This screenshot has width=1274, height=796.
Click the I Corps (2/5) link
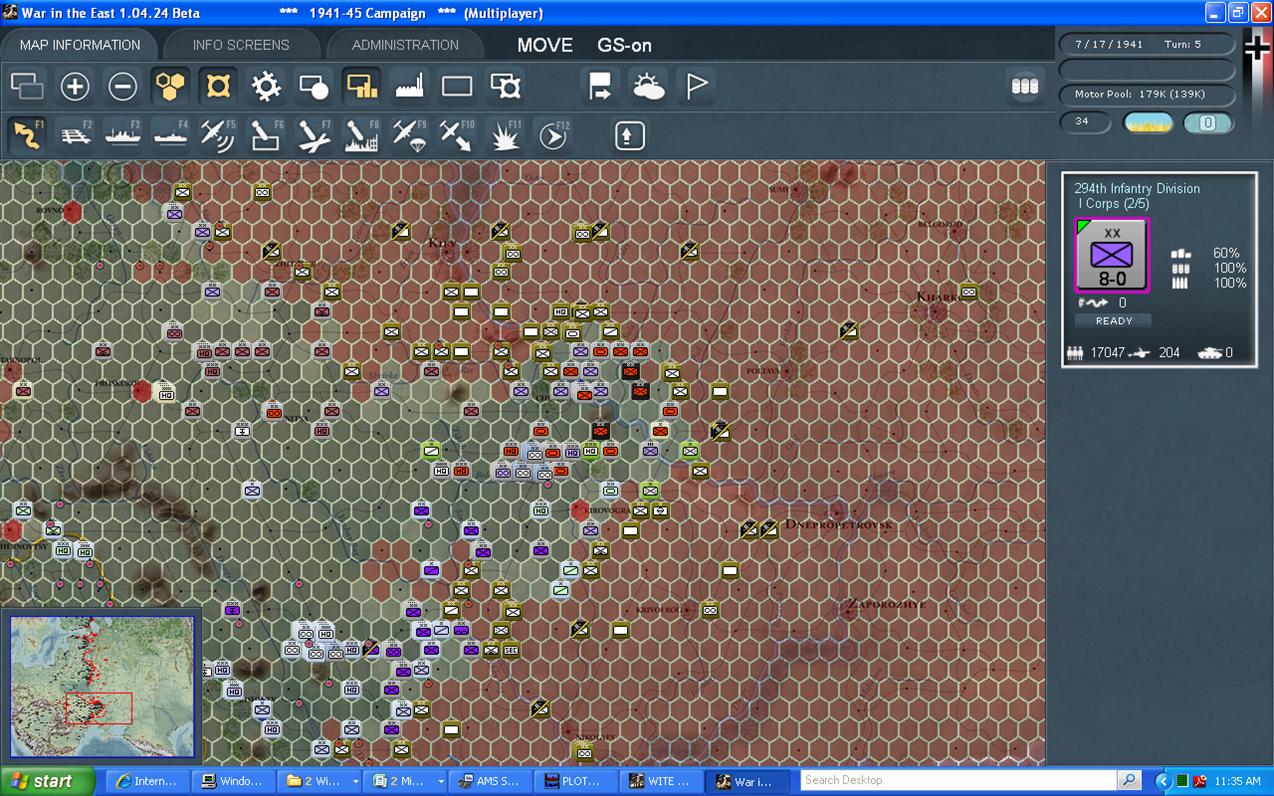coord(1112,204)
